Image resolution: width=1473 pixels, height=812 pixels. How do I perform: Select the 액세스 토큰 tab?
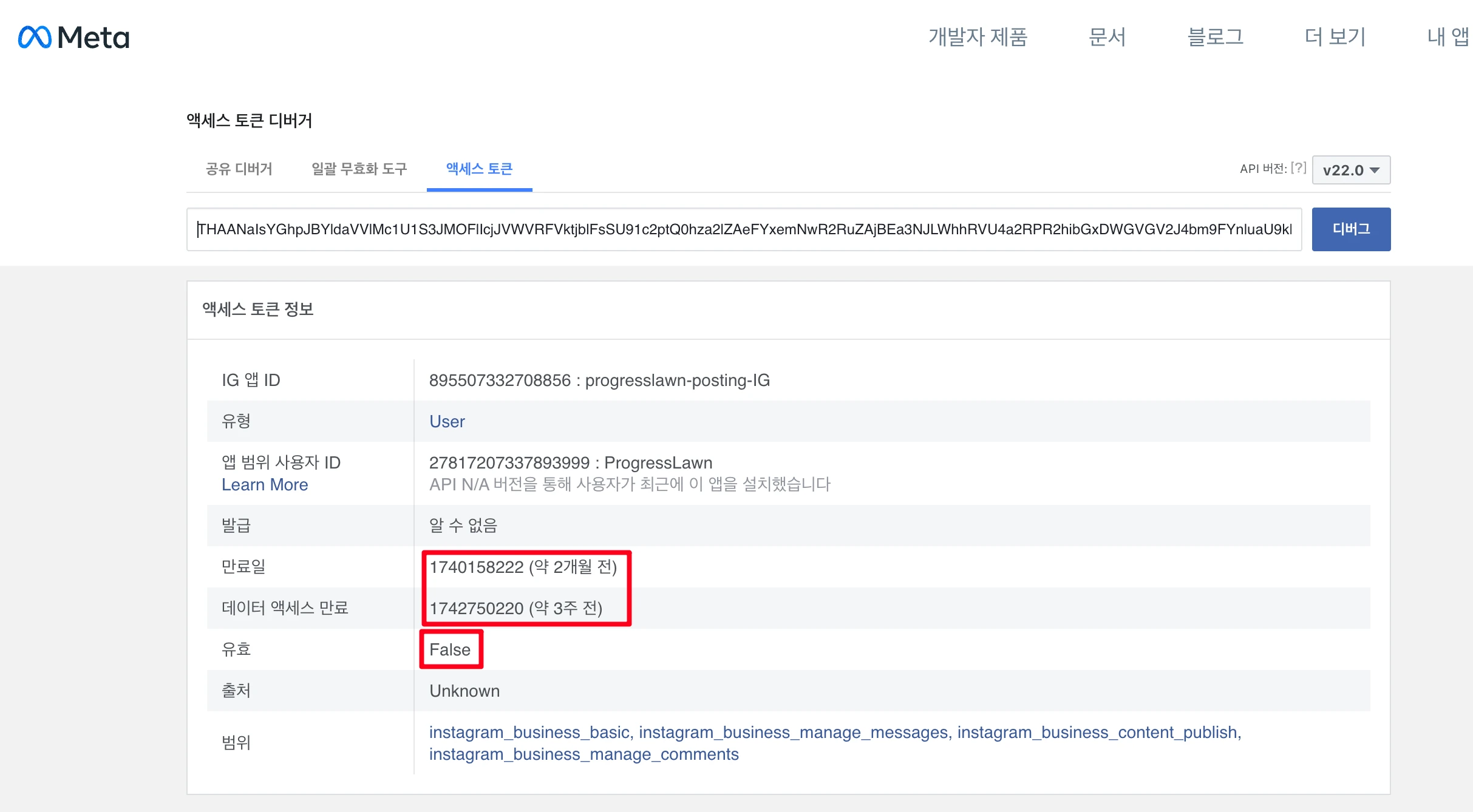tap(479, 169)
